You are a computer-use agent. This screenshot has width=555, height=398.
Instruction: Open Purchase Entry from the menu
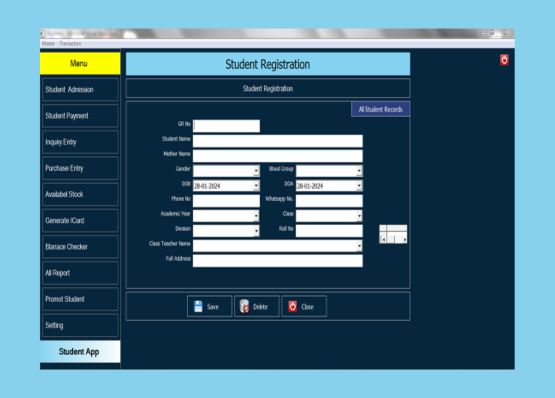[80, 168]
